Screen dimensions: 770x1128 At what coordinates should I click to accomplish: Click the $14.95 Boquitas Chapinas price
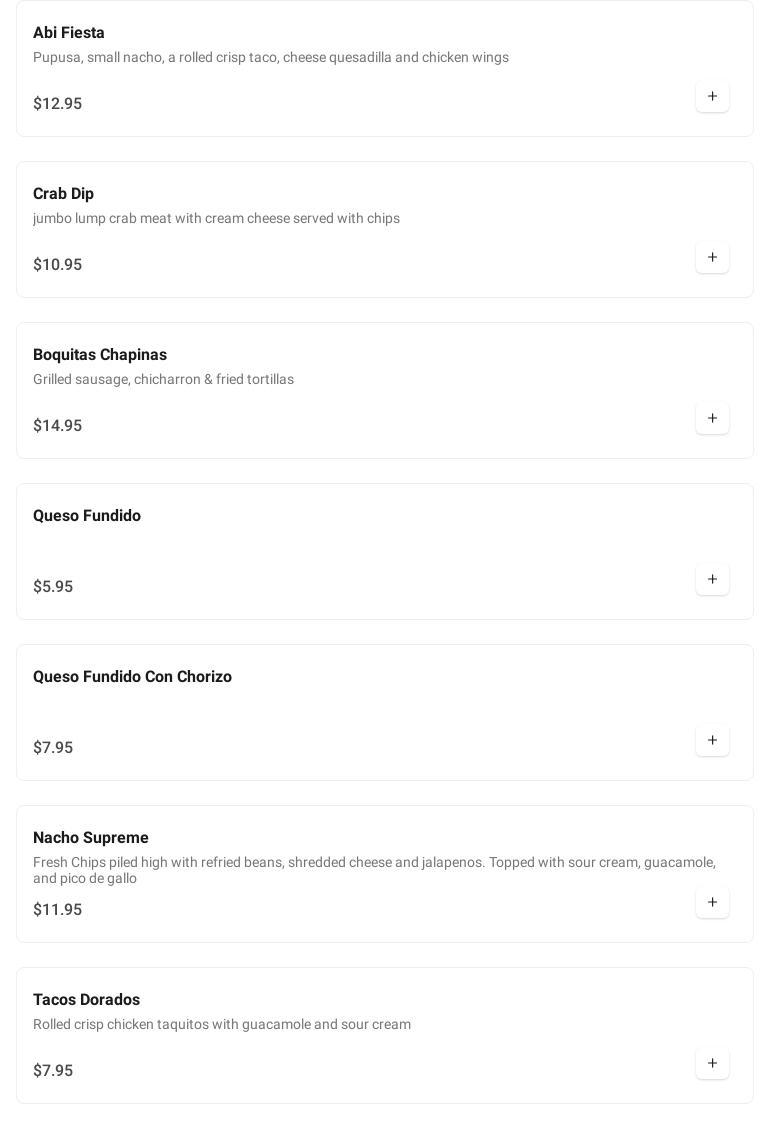coord(58,426)
